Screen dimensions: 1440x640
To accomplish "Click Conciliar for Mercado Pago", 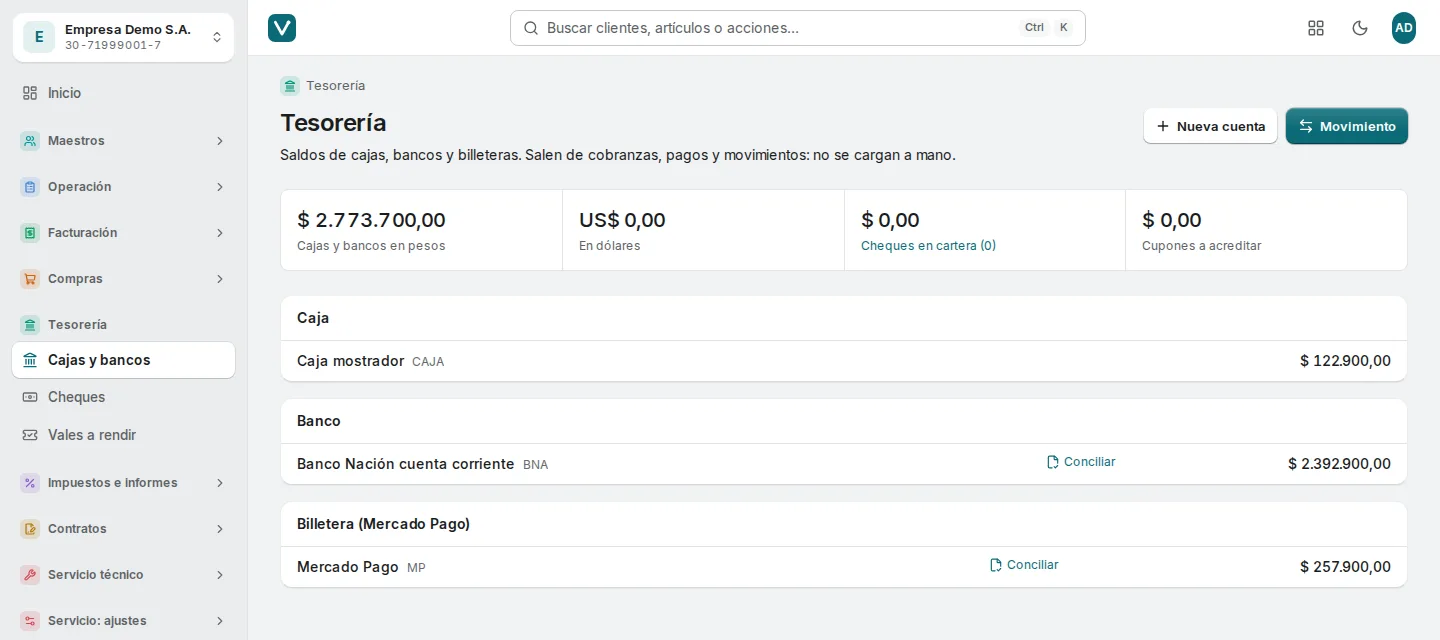I will click(x=1023, y=565).
